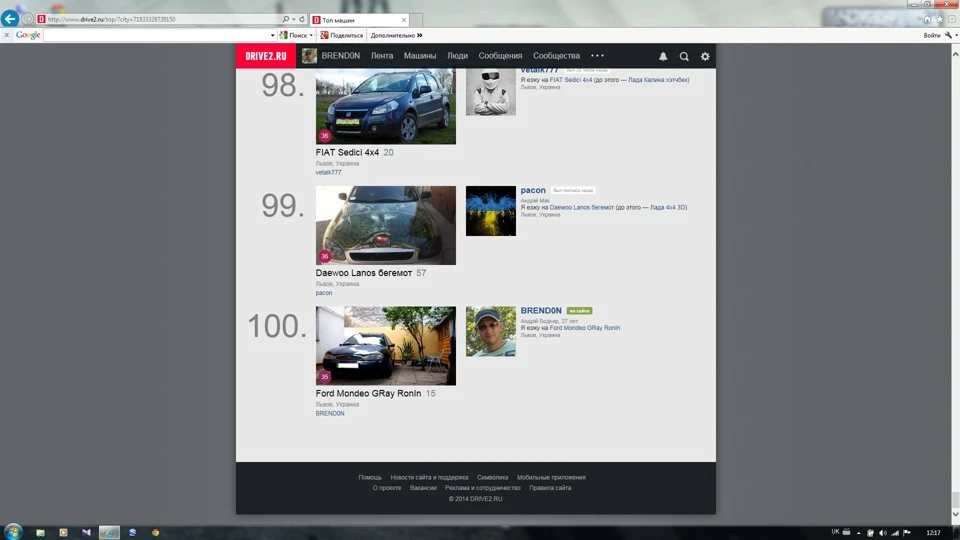Screen dimensions: 960x540
Task: Open the site settings gear icon
Action: (705, 56)
